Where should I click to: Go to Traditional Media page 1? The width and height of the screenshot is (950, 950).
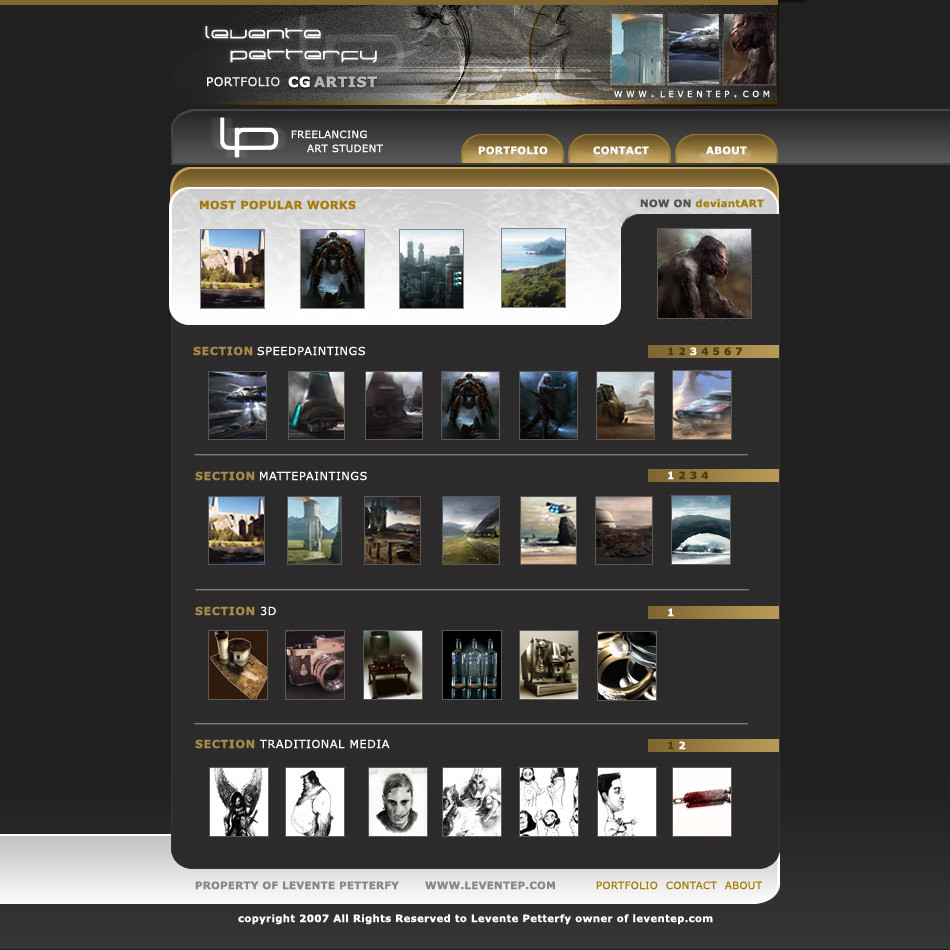coord(670,745)
